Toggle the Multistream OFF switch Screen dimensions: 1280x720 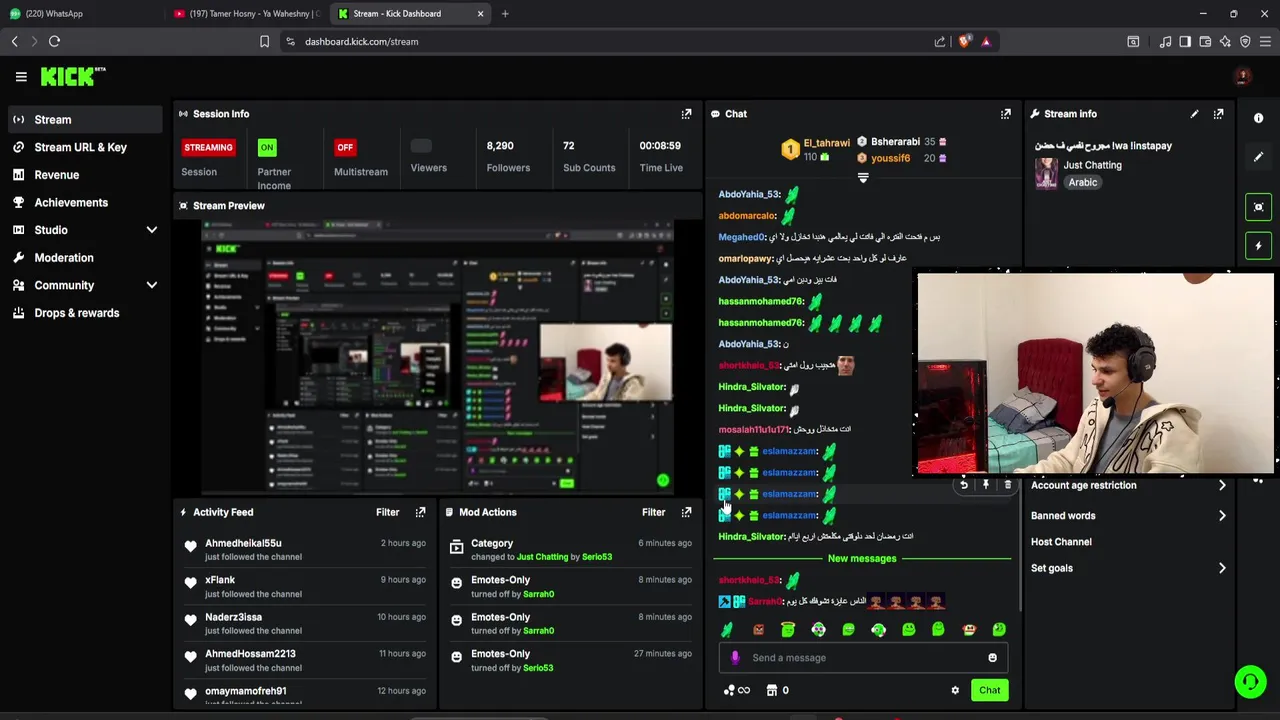pyautogui.click(x=345, y=147)
